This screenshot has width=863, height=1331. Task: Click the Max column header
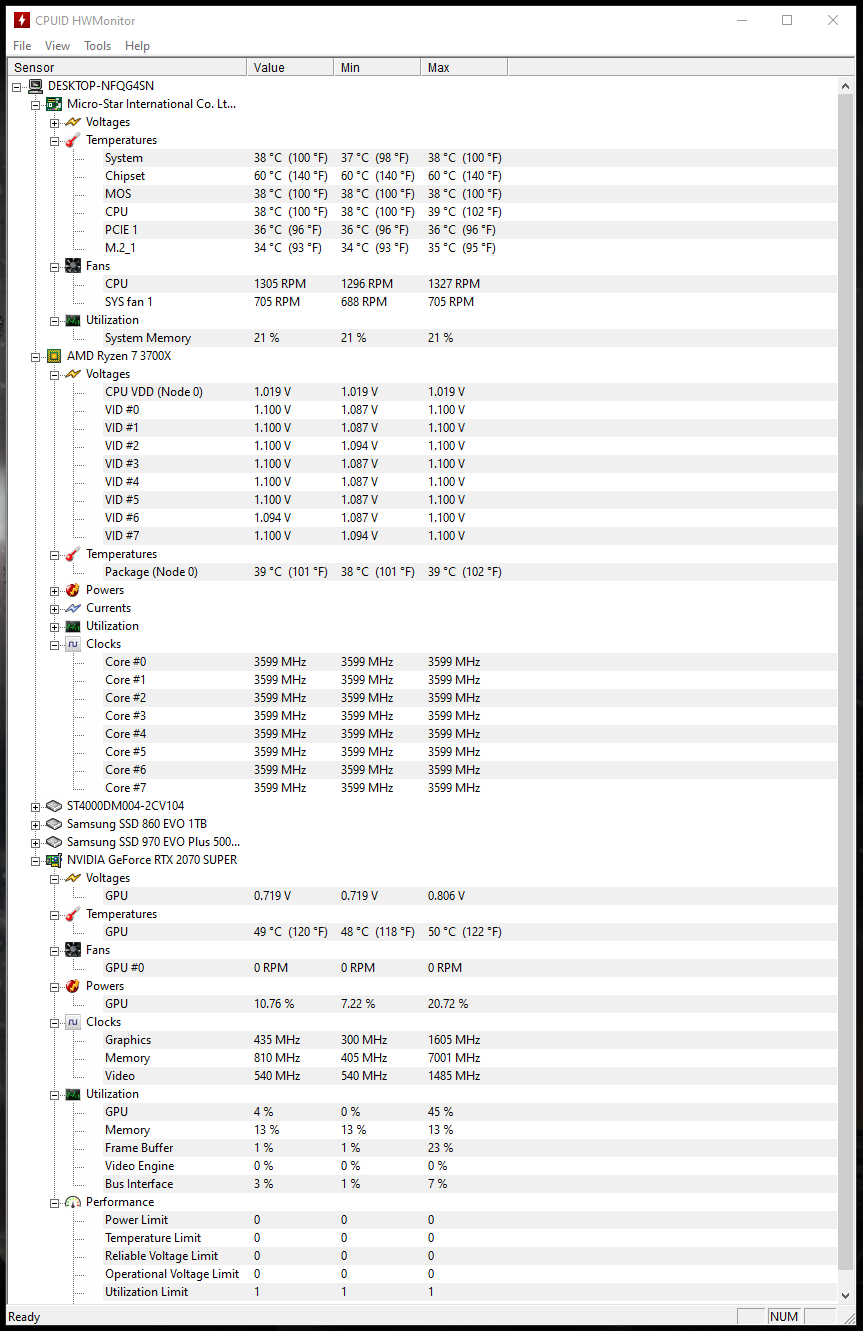point(464,68)
